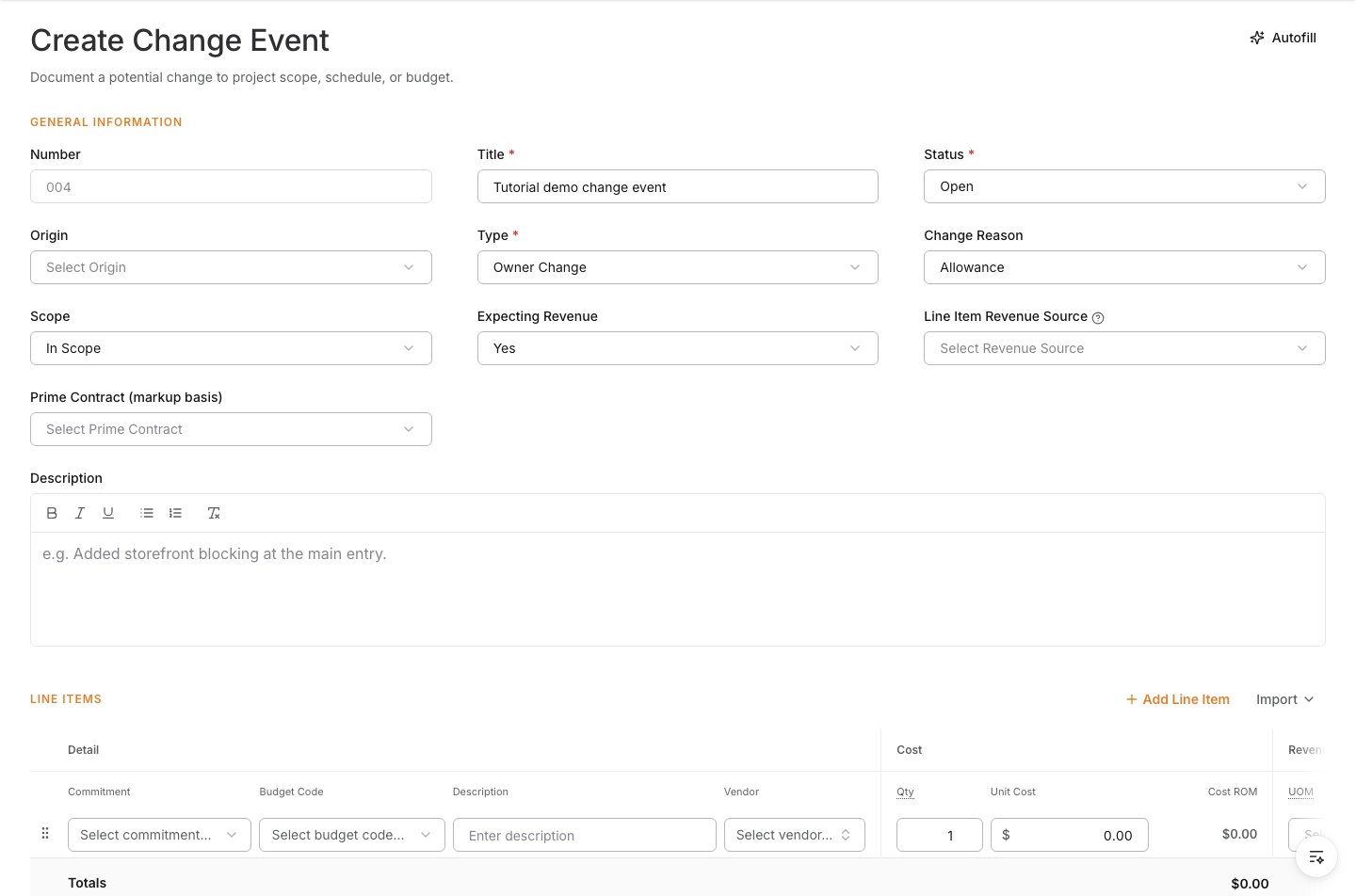Click the line item Enter description field
The image size is (1356, 896).
[585, 835]
